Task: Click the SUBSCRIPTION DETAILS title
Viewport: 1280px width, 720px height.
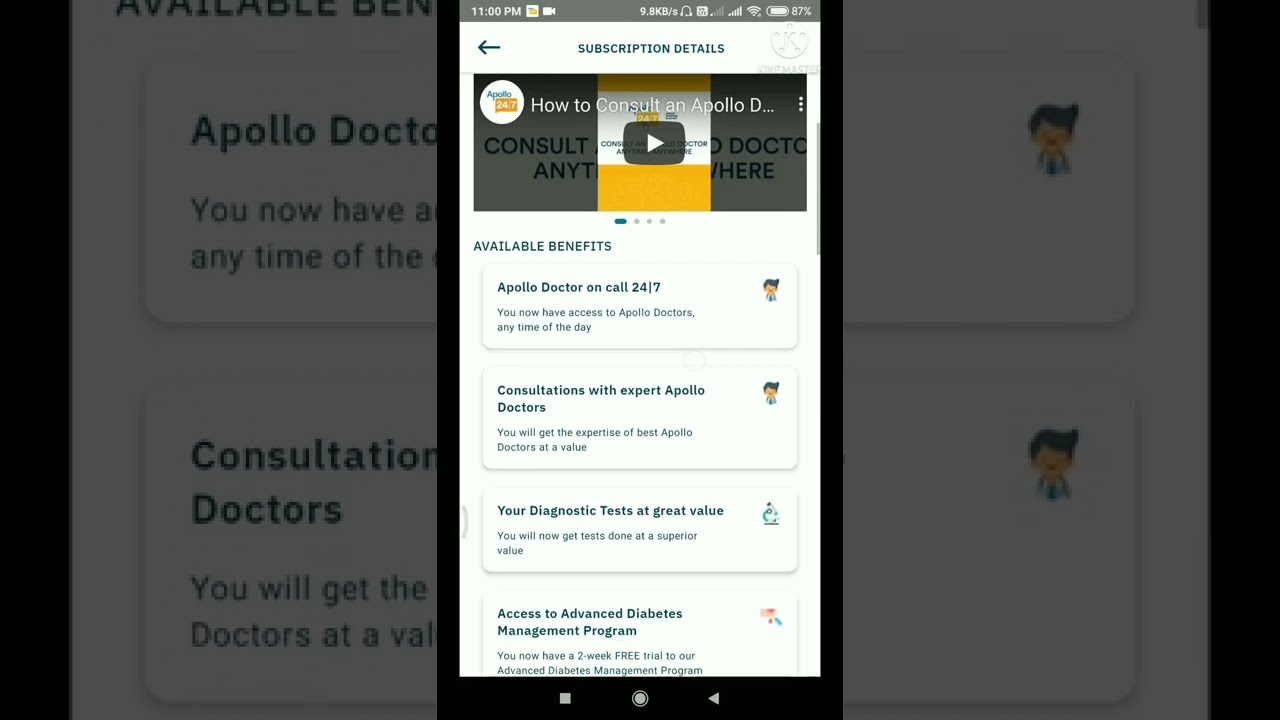Action: [x=651, y=48]
